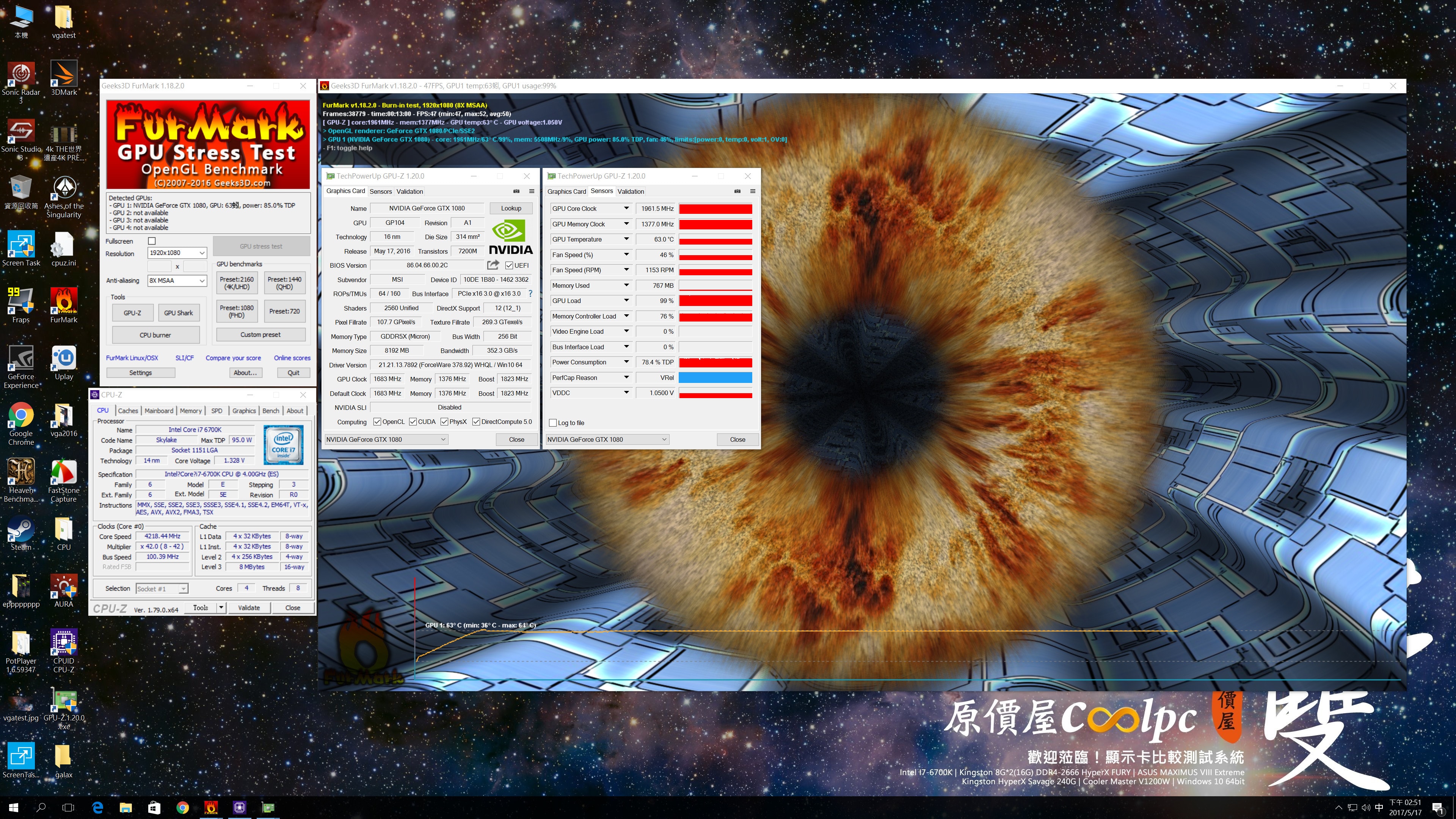The width and height of the screenshot is (1456, 819).
Task: Open the GPU selector dropdown in GPU-Z Graphics Card window
Action: (386, 439)
